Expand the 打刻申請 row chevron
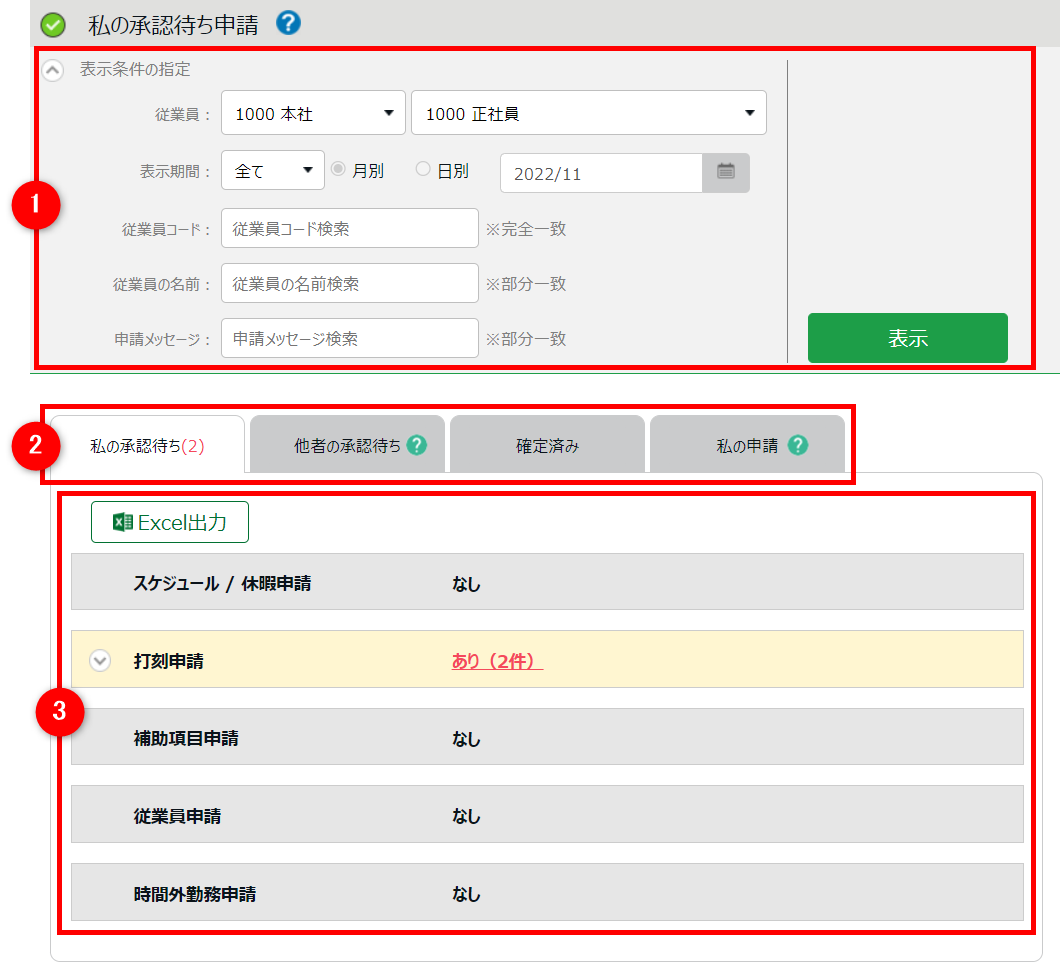 tap(100, 660)
